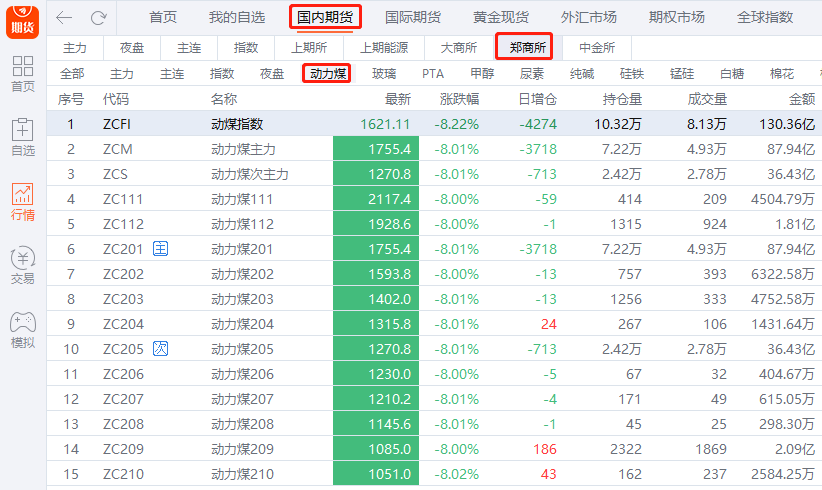Viewport: 822px width, 490px height.
Task: Choose the 甲醇 product filter
Action: pos(482,74)
